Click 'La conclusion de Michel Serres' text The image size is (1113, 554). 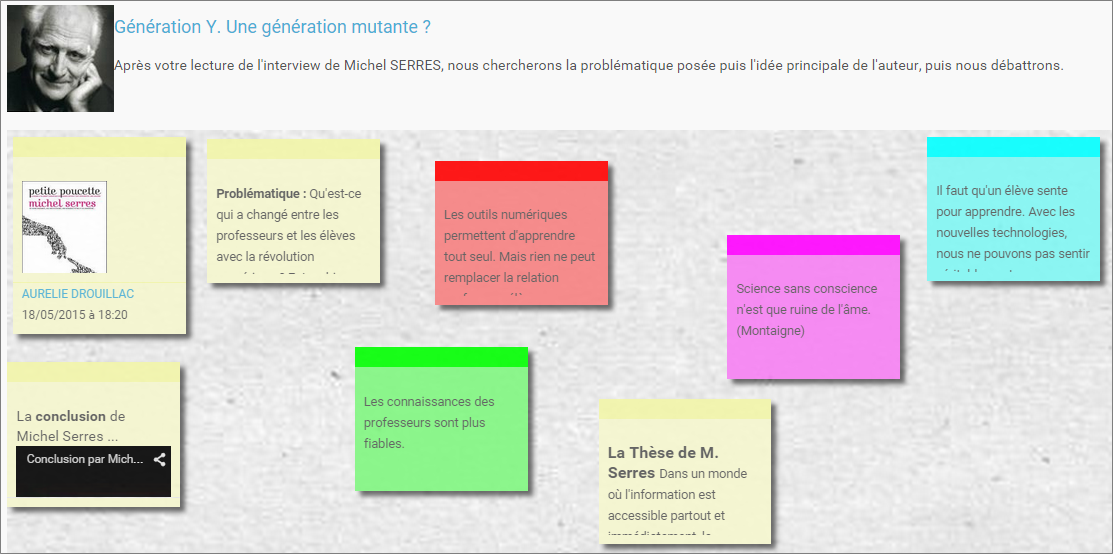tap(71, 426)
